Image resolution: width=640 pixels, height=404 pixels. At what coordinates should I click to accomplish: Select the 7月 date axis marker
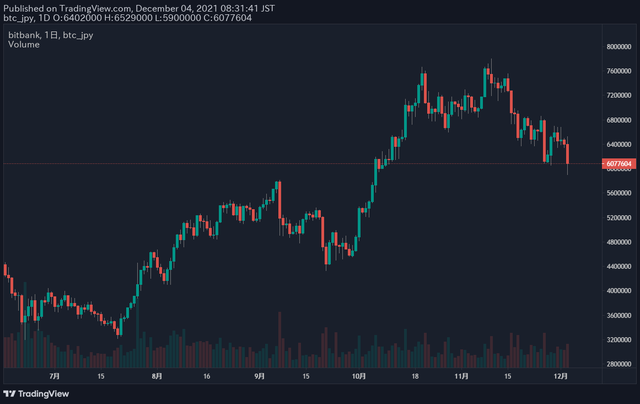[x=54, y=376]
